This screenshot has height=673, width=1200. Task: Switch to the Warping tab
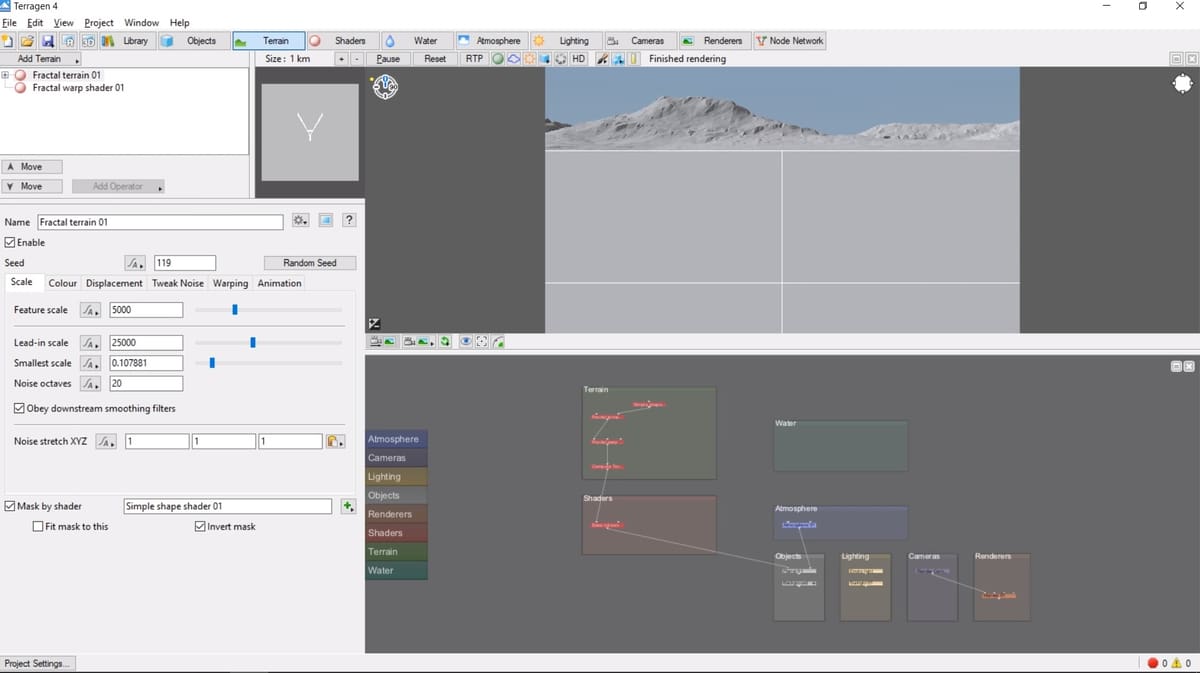tap(230, 283)
